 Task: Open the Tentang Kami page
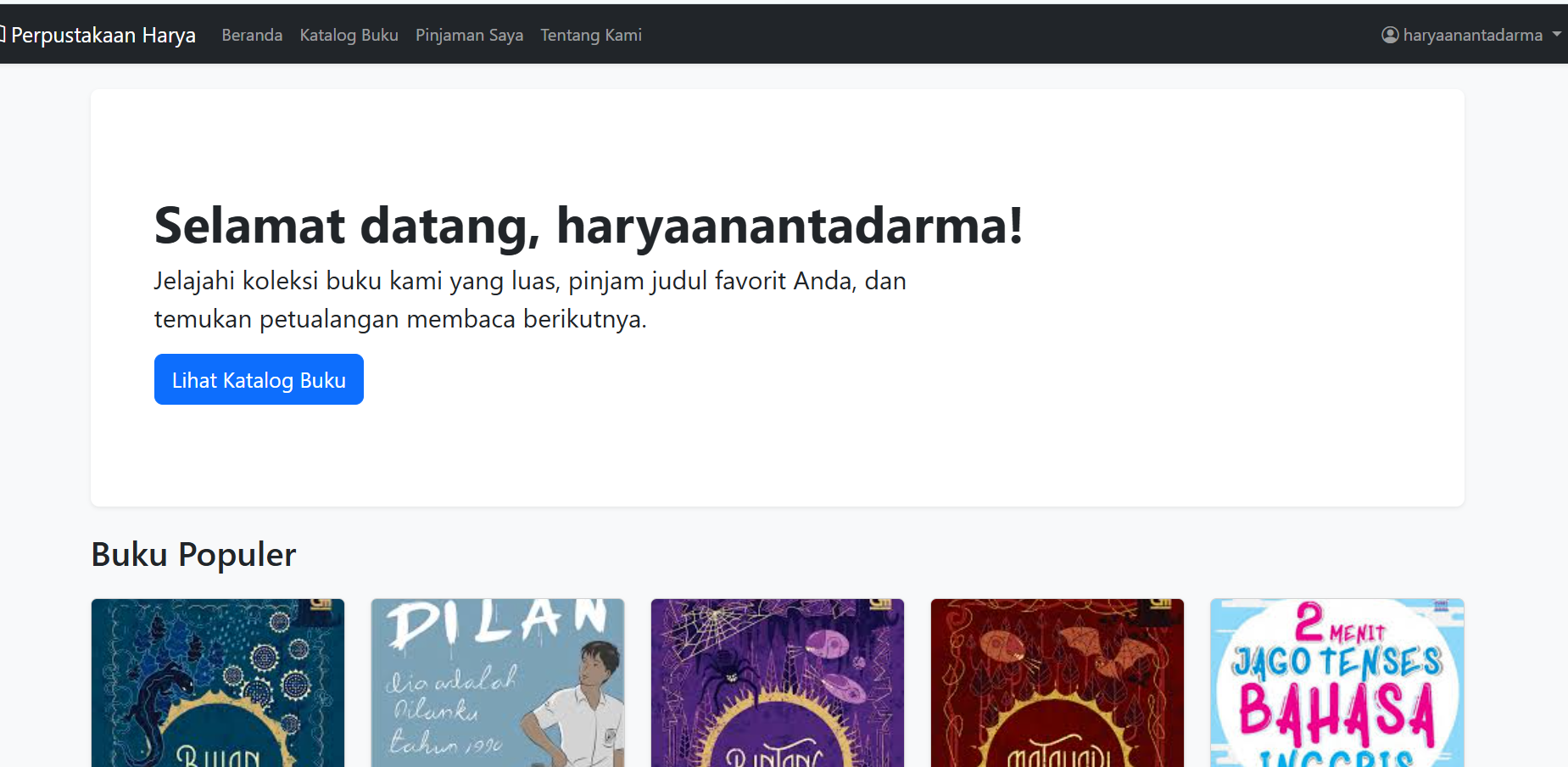(591, 35)
